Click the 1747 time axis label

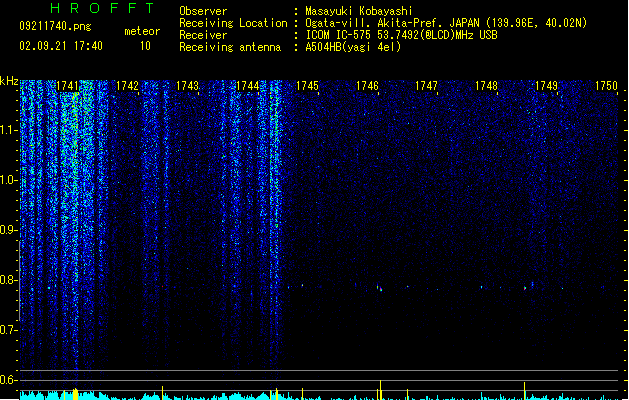point(426,86)
